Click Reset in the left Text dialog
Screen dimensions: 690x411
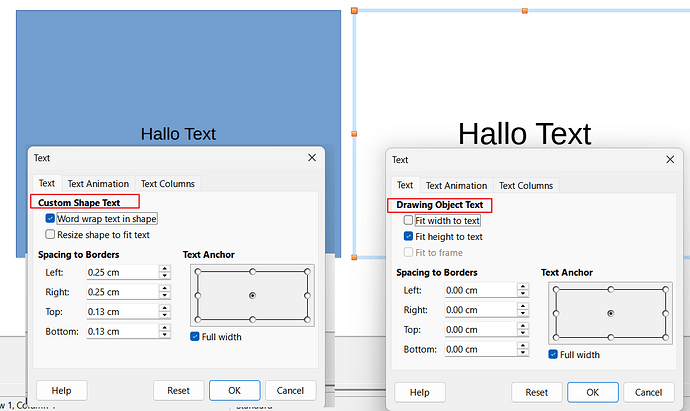point(178,391)
